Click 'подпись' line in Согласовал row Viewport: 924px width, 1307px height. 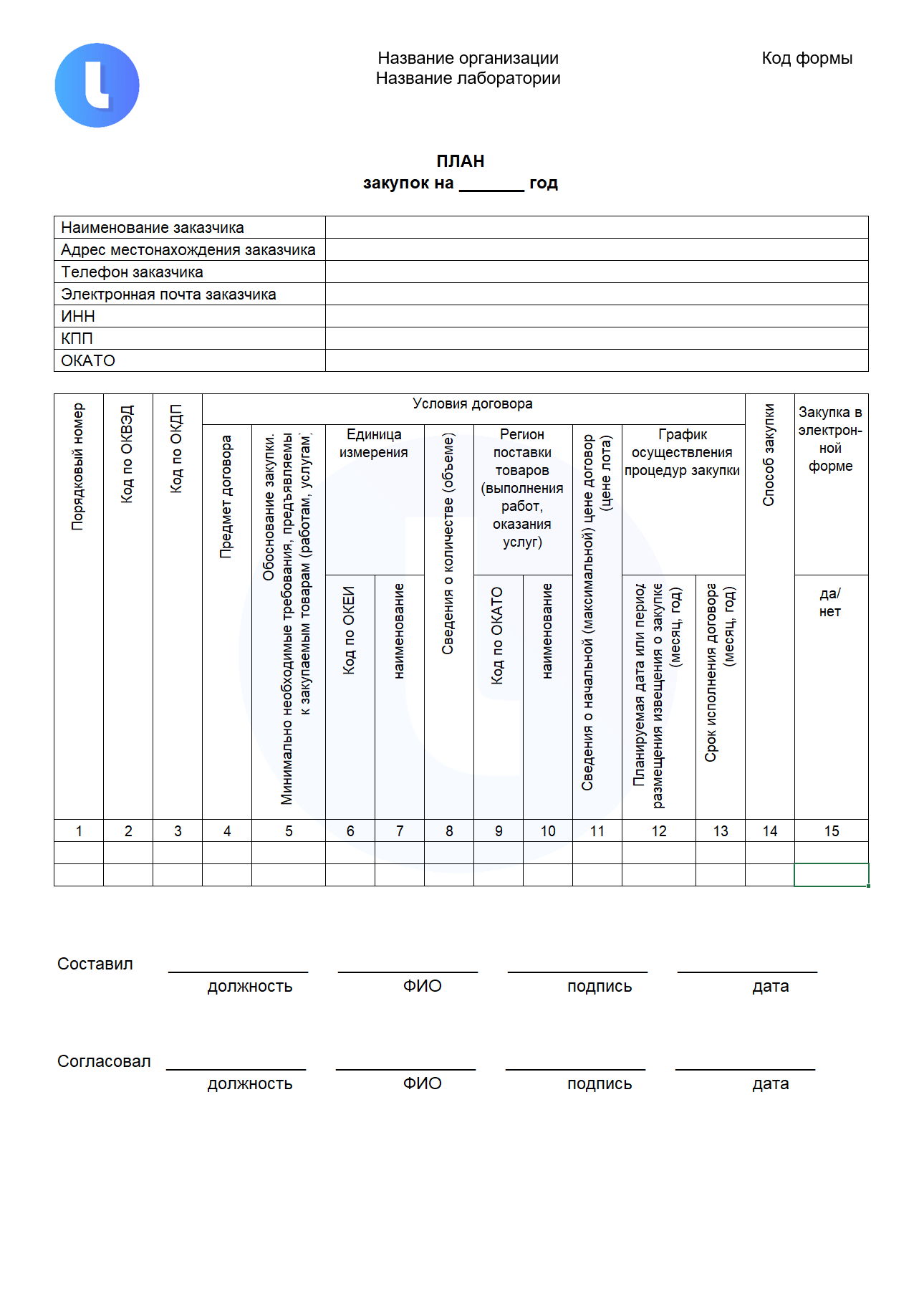575,1070
